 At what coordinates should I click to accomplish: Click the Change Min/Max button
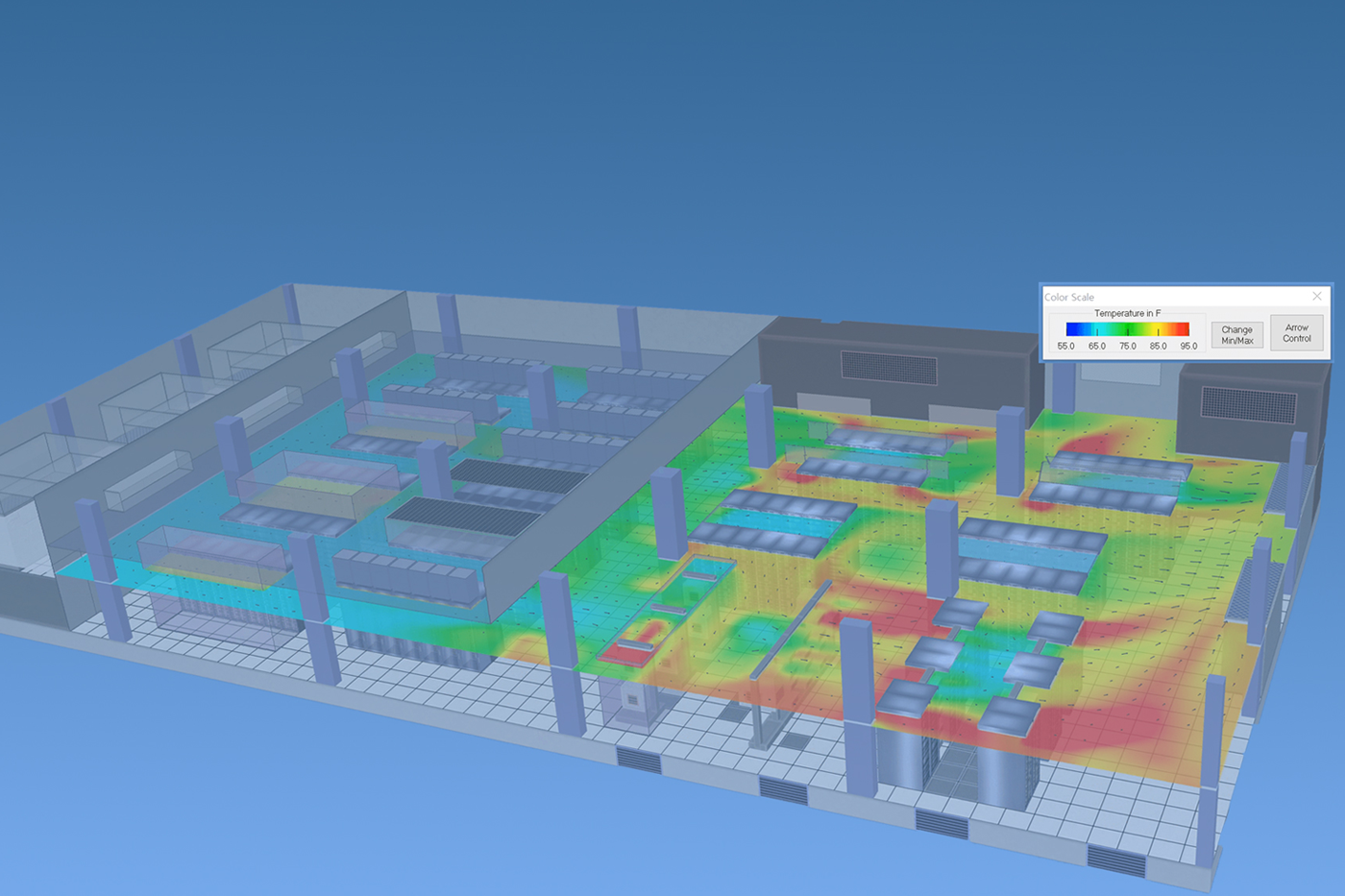1236,334
